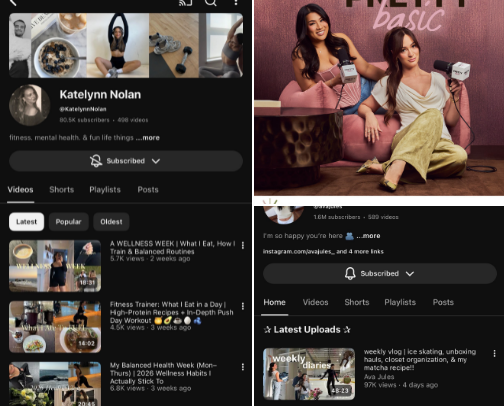
Task: Open options for the A WELLNESS WEEK video
Action: pyautogui.click(x=243, y=245)
